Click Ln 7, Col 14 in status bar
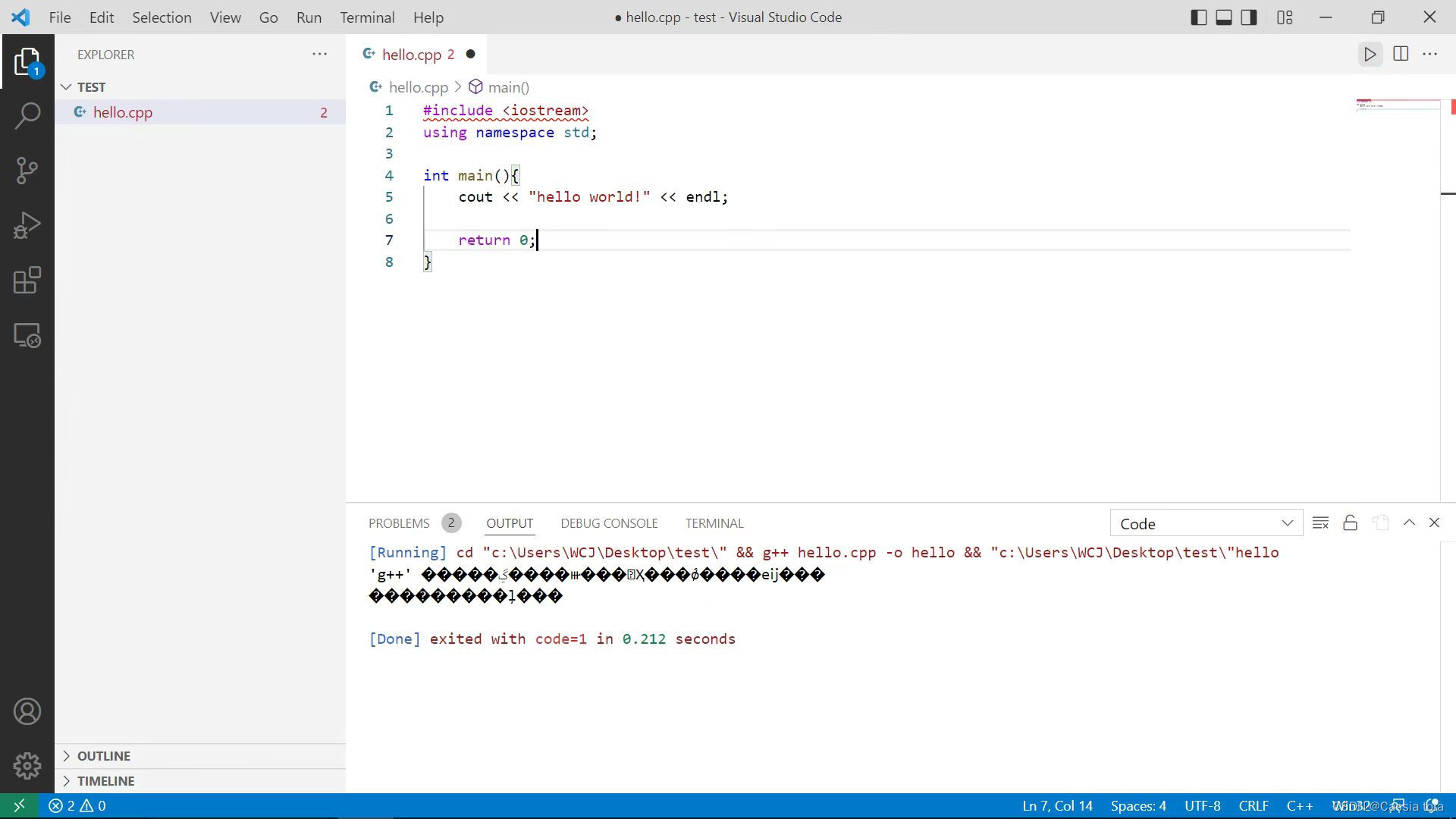The width and height of the screenshot is (1456, 819). (x=1057, y=806)
